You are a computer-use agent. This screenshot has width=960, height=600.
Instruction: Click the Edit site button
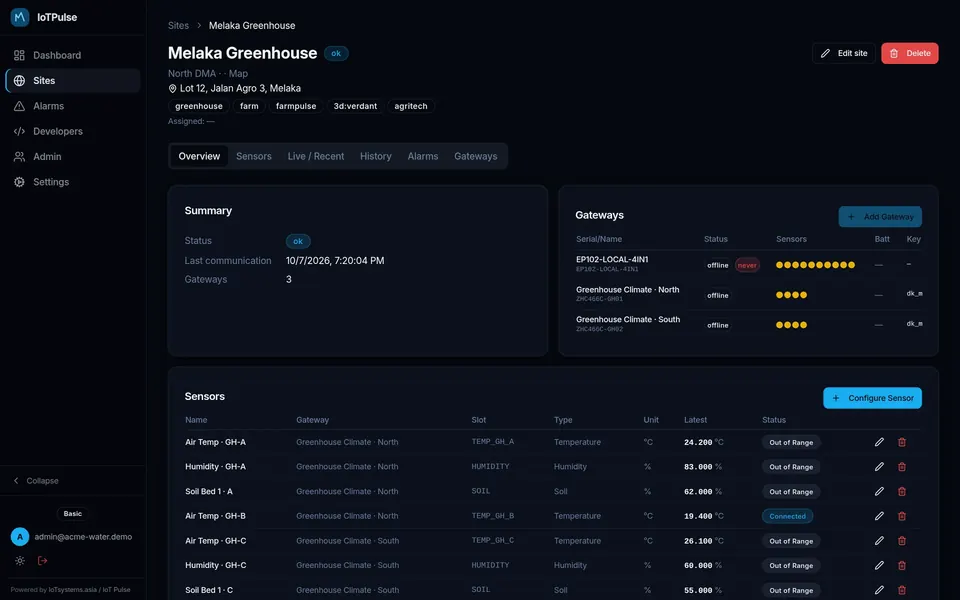(844, 53)
